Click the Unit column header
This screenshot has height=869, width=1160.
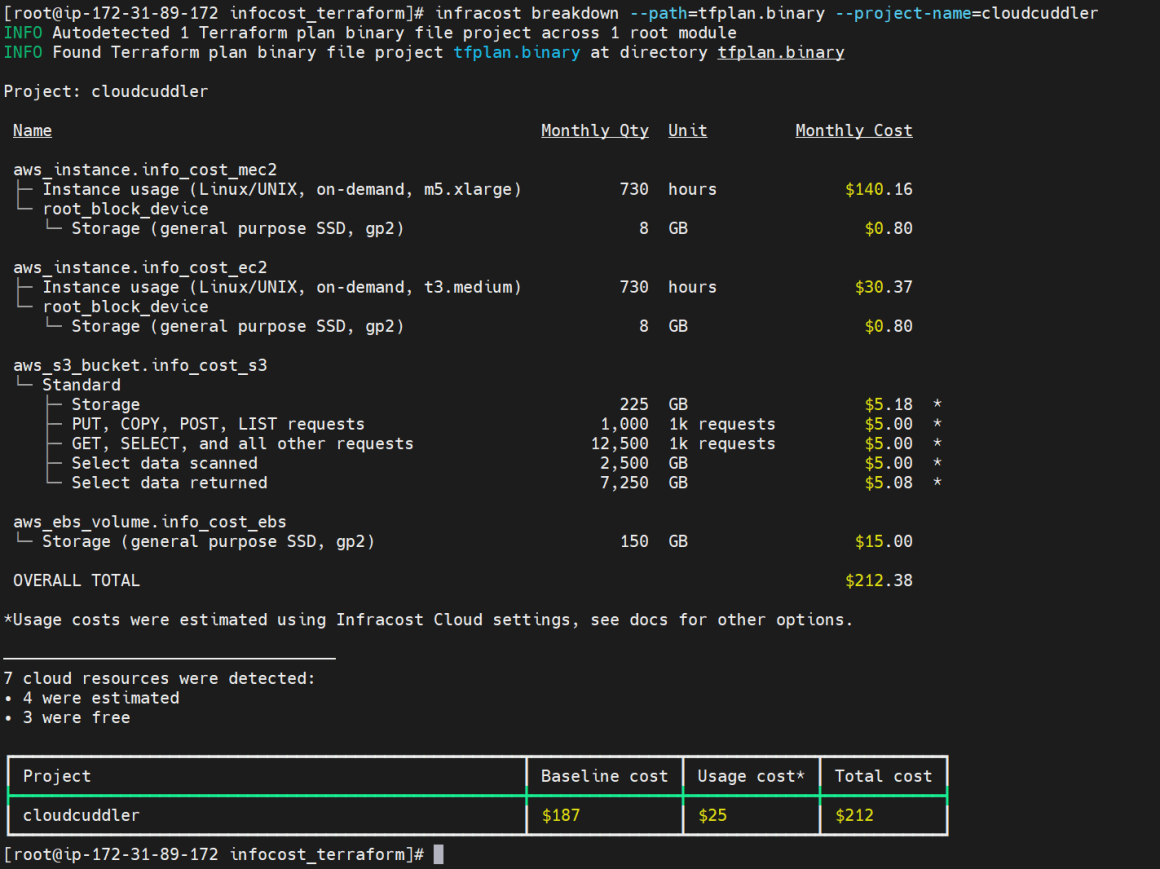click(x=687, y=131)
